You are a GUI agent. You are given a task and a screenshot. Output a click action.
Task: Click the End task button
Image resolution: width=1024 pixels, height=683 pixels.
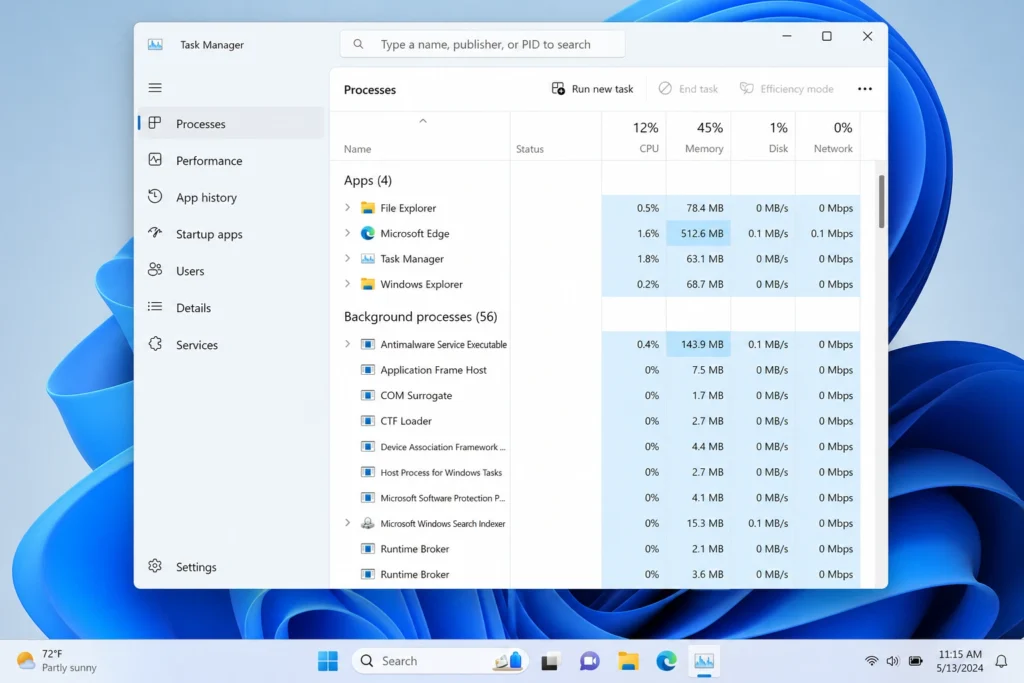click(688, 89)
